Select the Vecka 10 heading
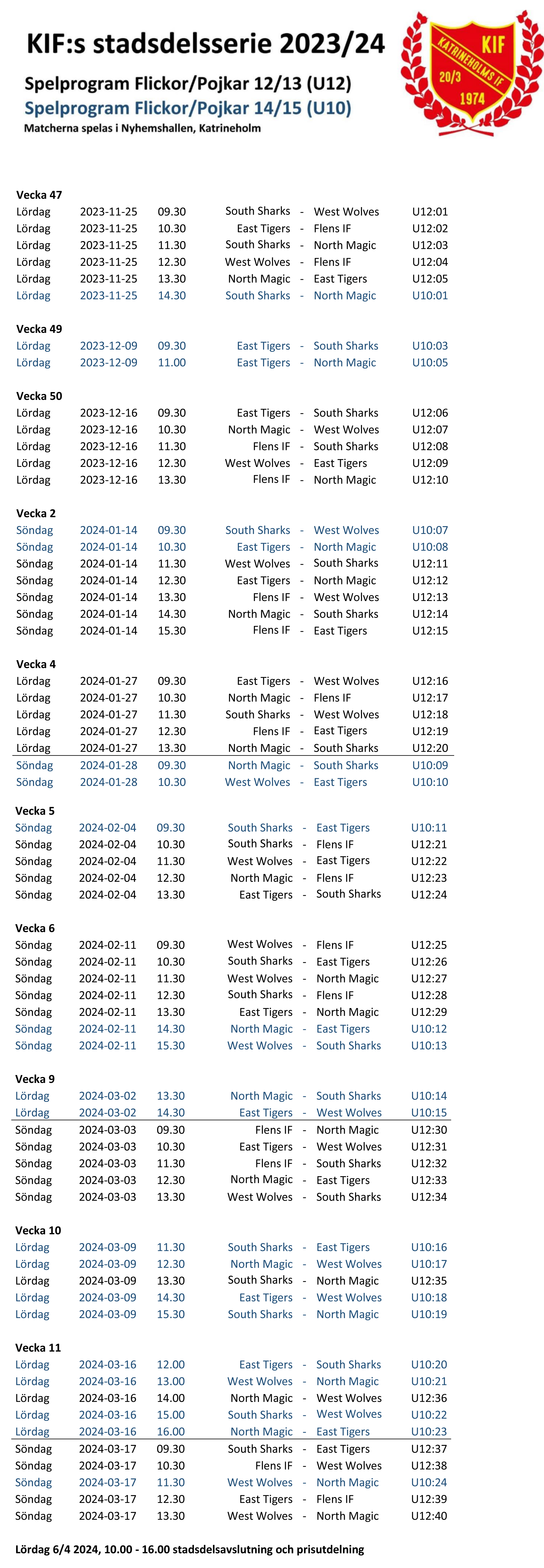Screen dimensions: 544x1568 (x=38, y=1230)
